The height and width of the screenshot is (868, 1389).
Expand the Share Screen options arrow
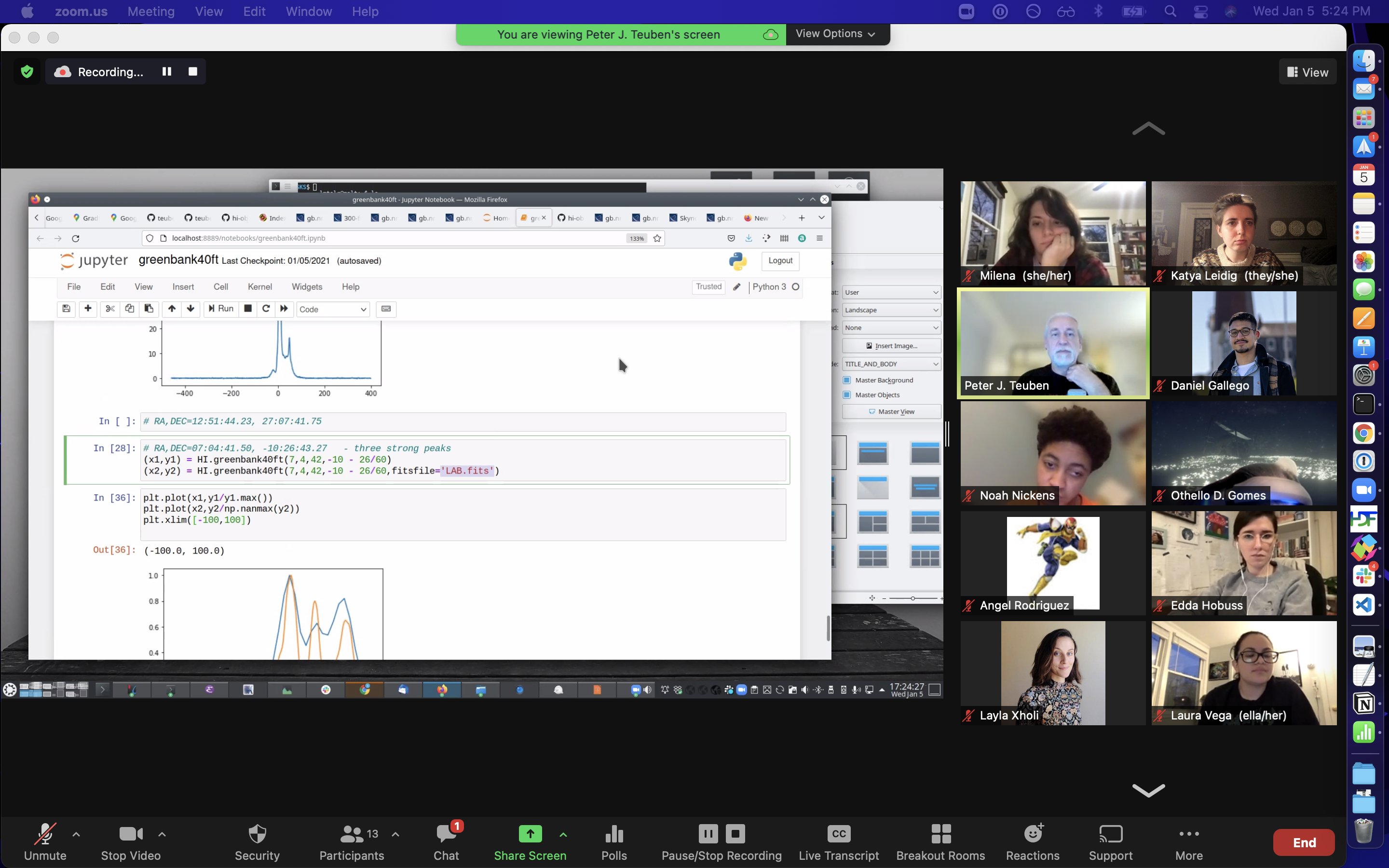(x=563, y=835)
